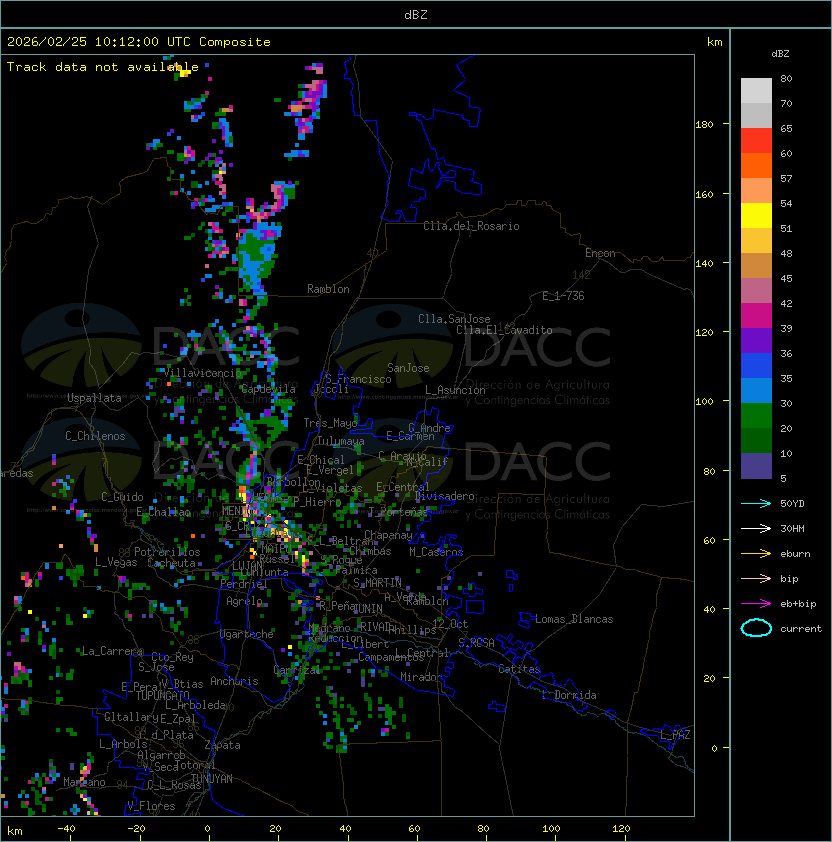The height and width of the screenshot is (842, 832).
Task: Click the '-20' tick on horizontal axis
Action: coord(136,829)
